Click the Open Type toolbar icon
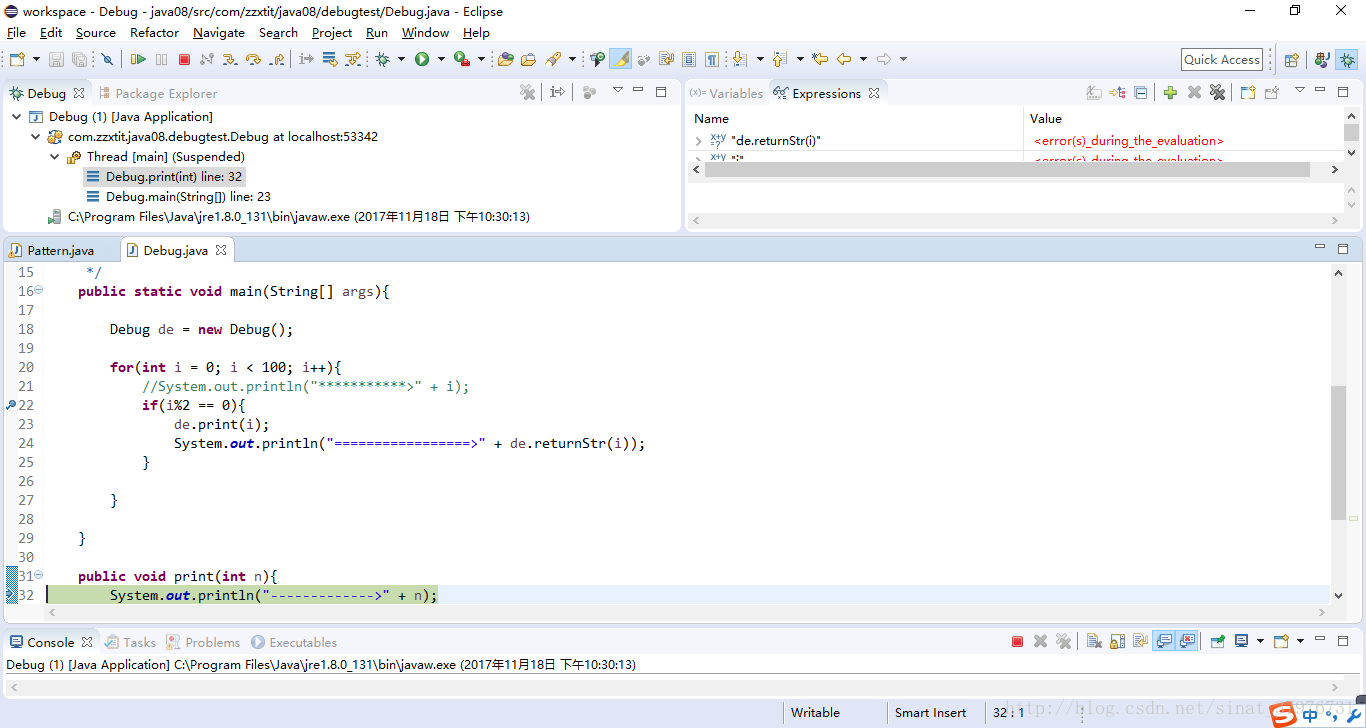 click(x=506, y=59)
